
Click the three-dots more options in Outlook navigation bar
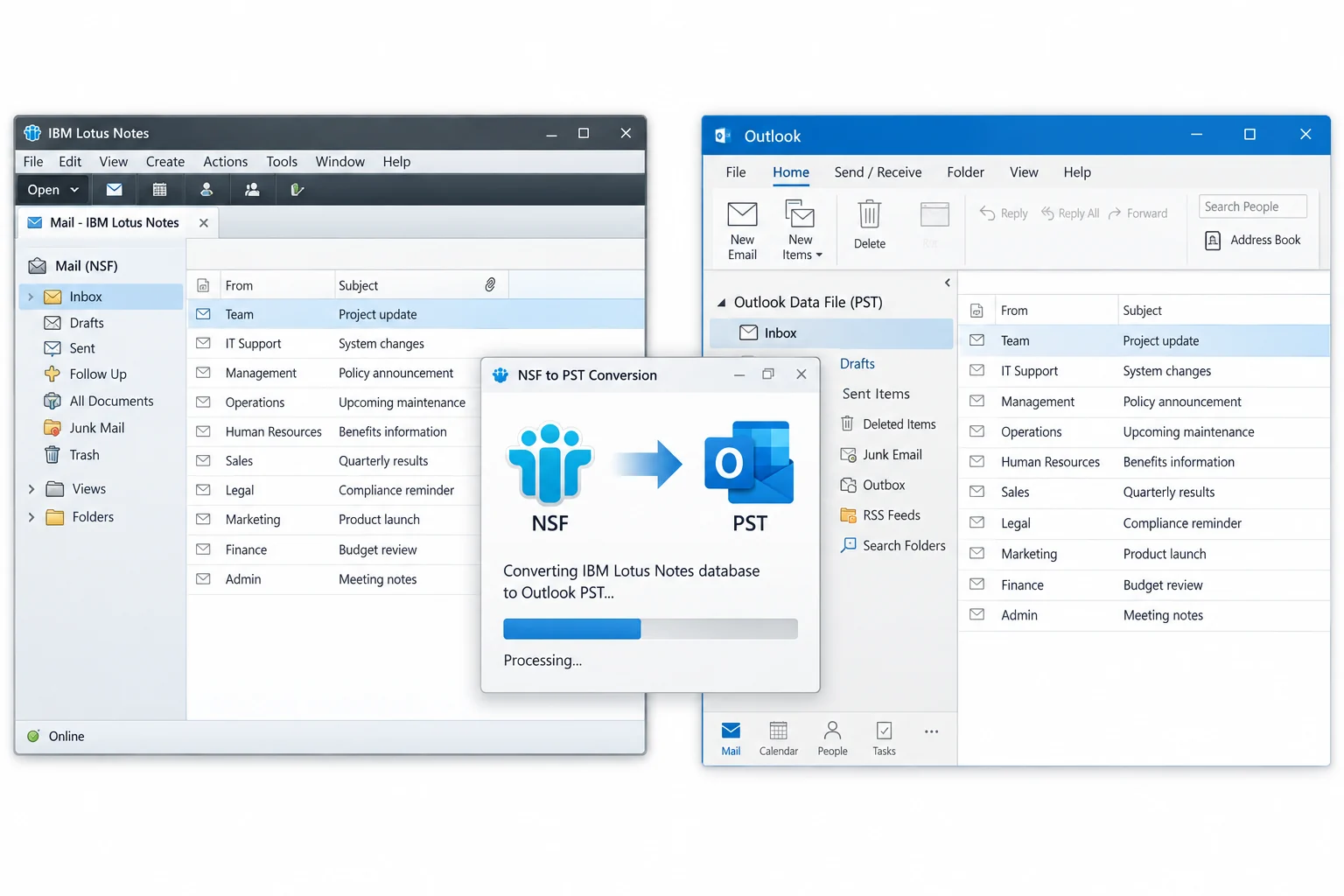(931, 731)
